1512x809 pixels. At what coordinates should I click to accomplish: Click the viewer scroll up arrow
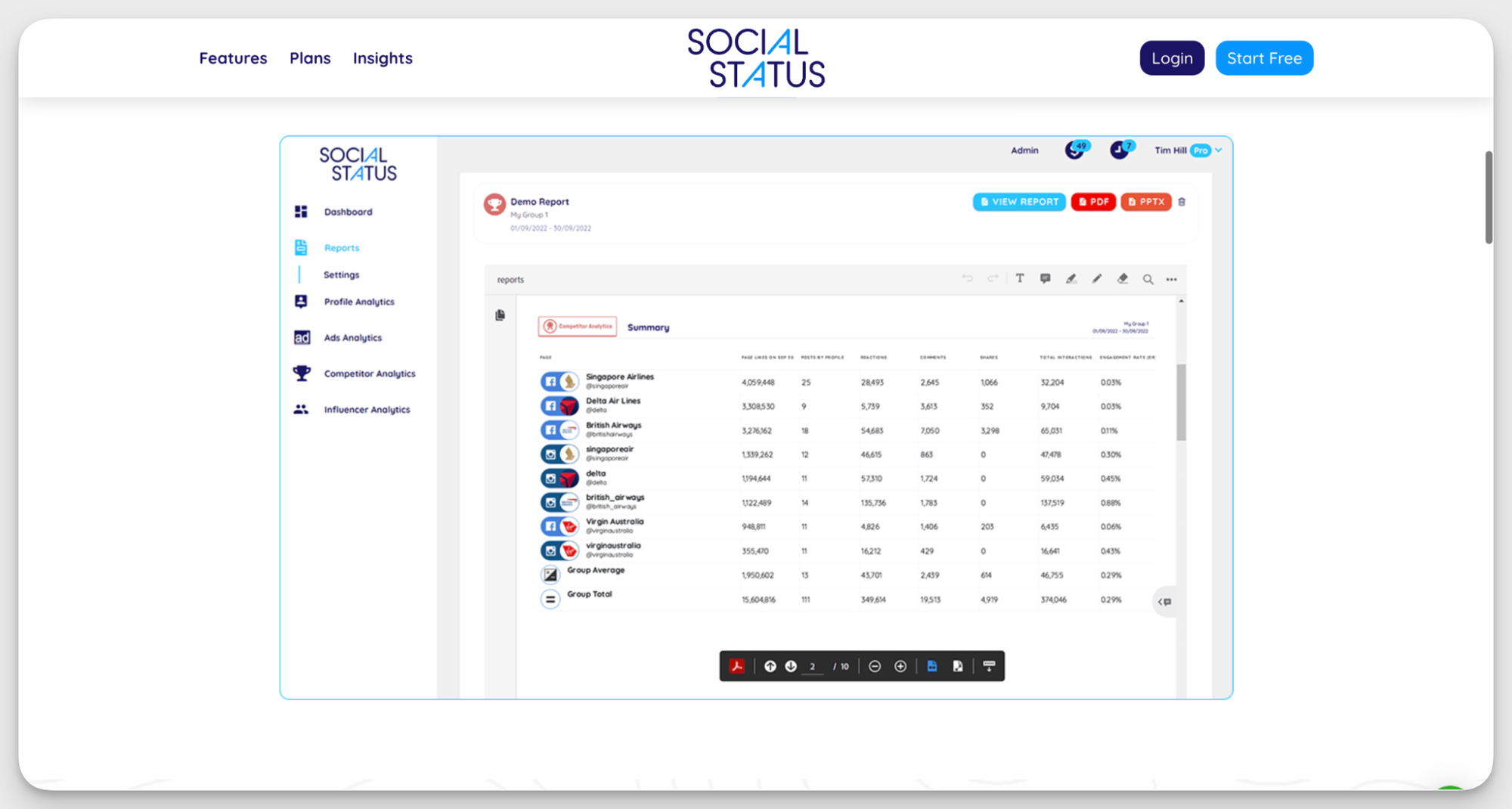1181,301
